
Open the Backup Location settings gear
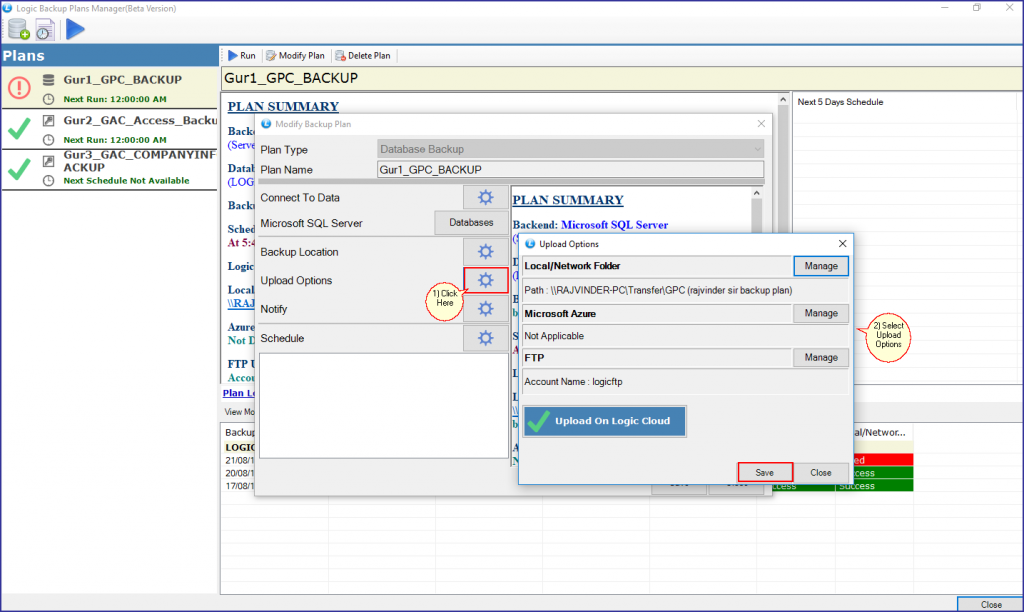[485, 251]
